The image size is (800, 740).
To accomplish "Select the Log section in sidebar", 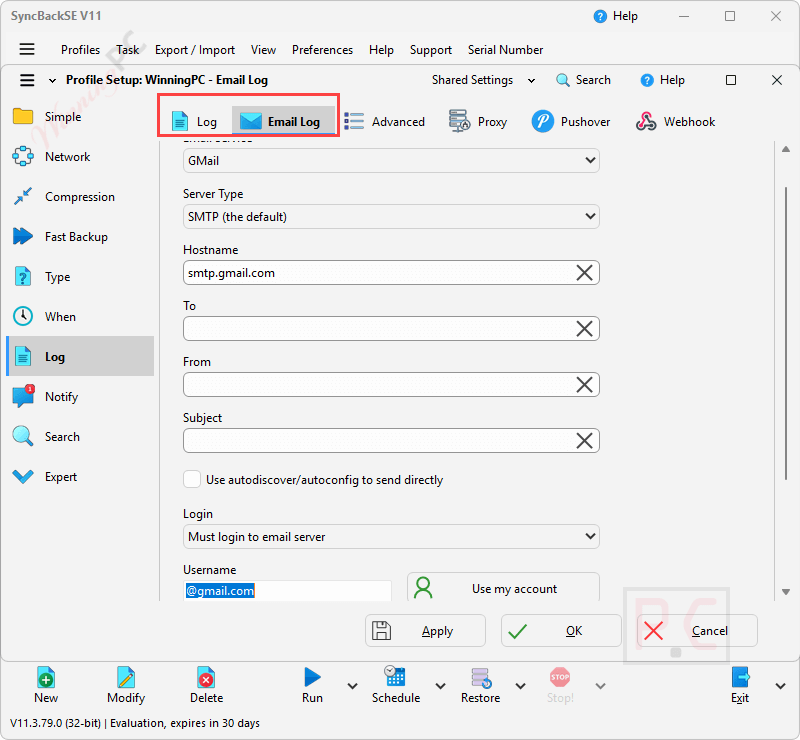I will click(x=80, y=356).
